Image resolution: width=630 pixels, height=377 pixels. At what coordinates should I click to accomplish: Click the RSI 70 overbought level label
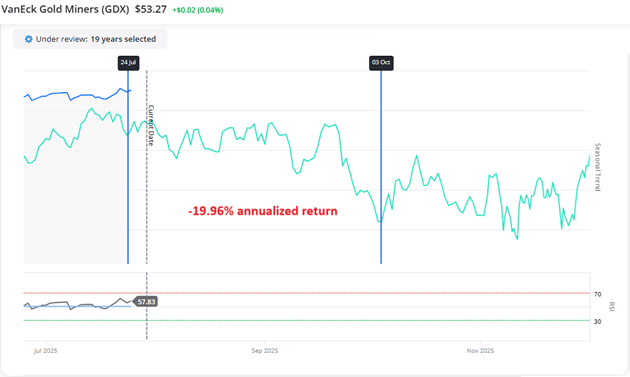pos(598,295)
